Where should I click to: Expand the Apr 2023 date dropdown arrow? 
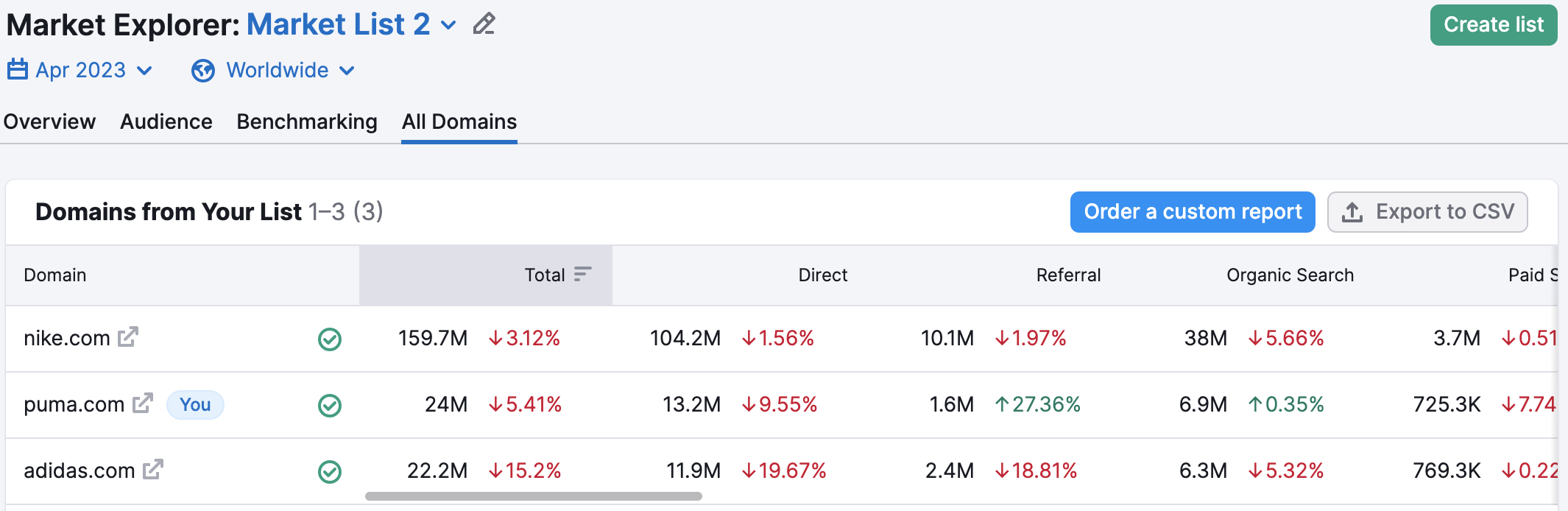tap(145, 71)
